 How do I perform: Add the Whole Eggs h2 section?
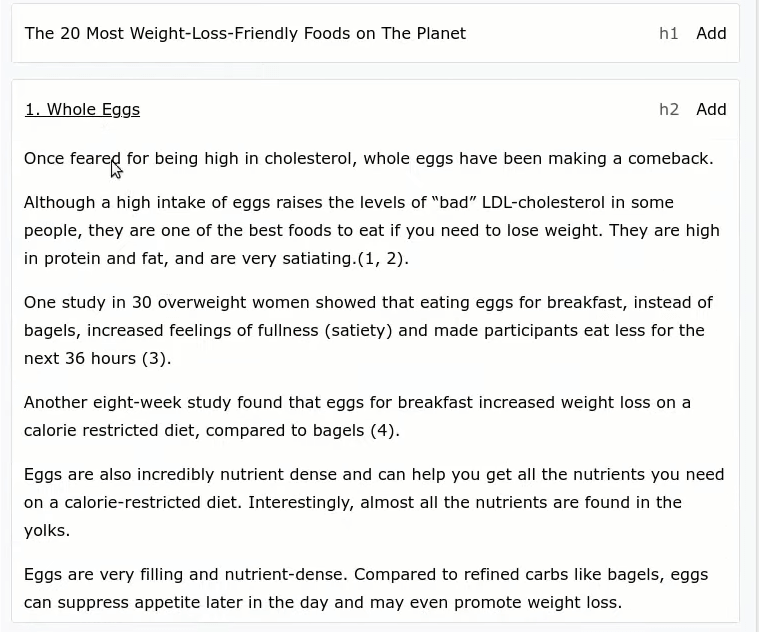(x=711, y=109)
